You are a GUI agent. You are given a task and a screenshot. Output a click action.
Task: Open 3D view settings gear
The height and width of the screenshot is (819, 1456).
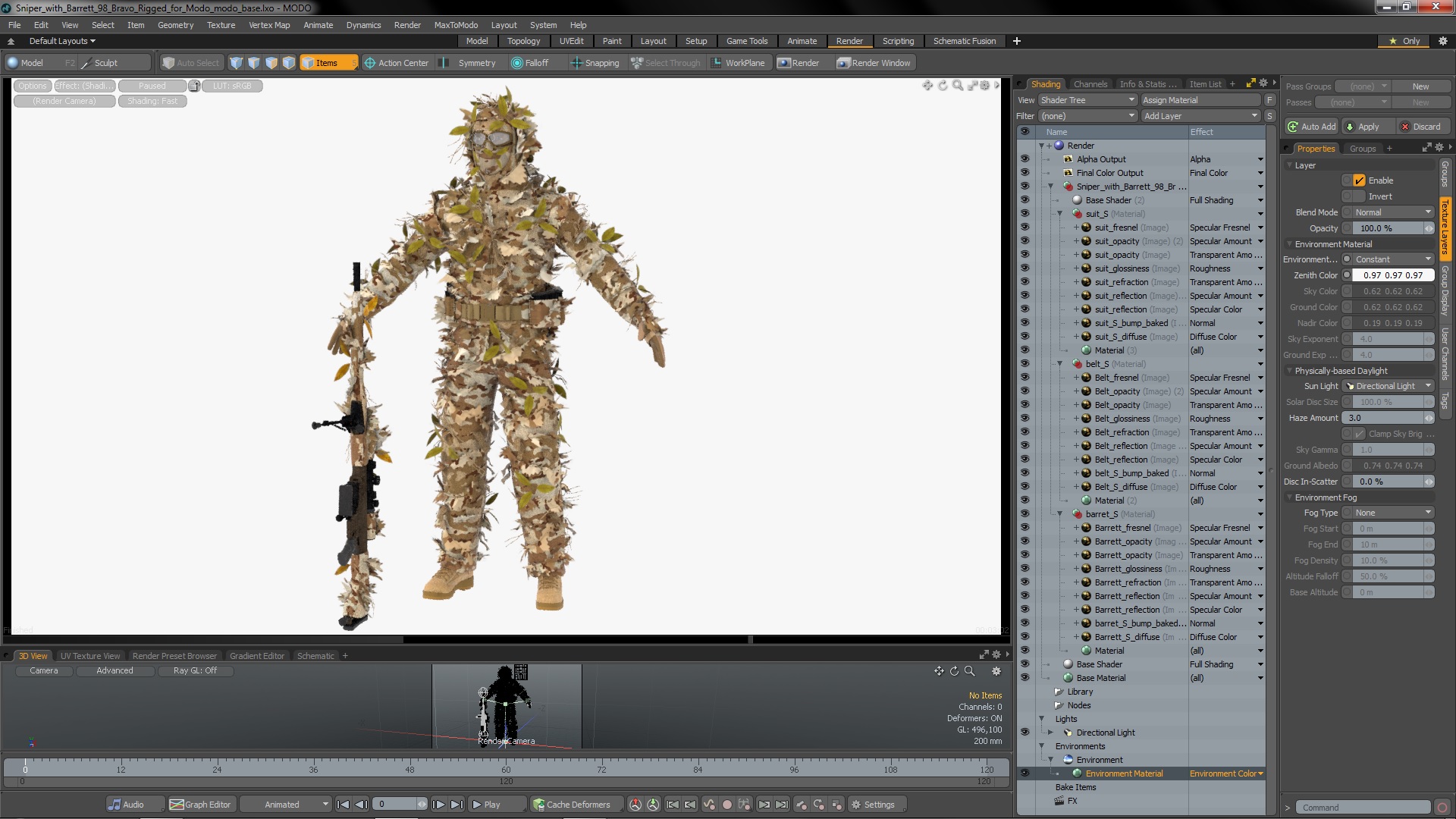click(x=996, y=671)
